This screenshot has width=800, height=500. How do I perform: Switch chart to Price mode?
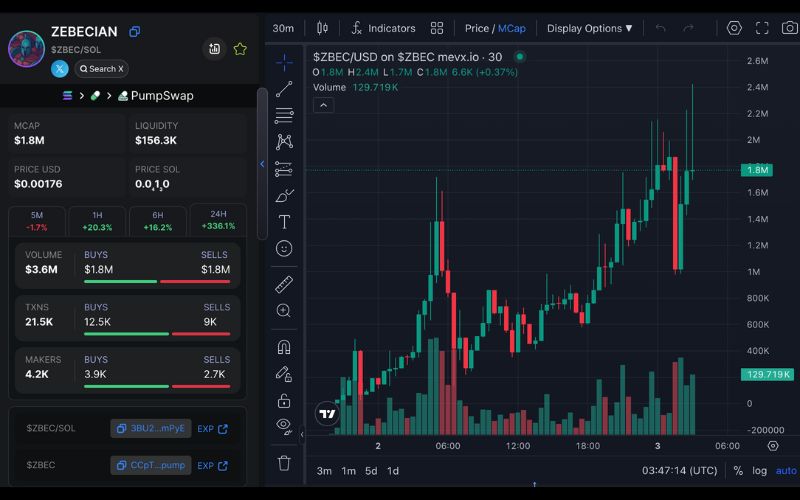tap(477, 29)
